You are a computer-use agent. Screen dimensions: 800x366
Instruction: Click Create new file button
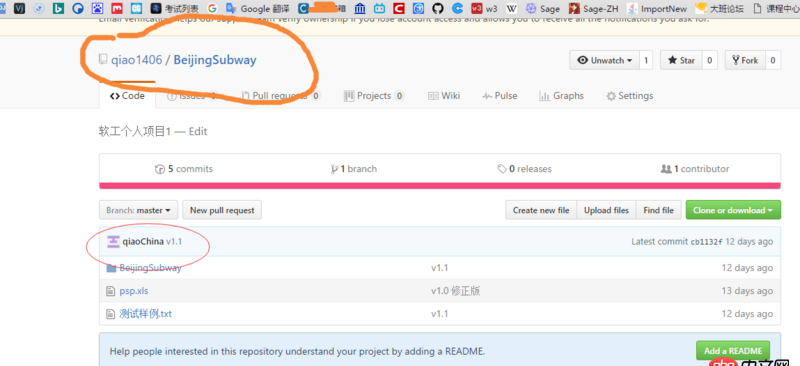541,210
